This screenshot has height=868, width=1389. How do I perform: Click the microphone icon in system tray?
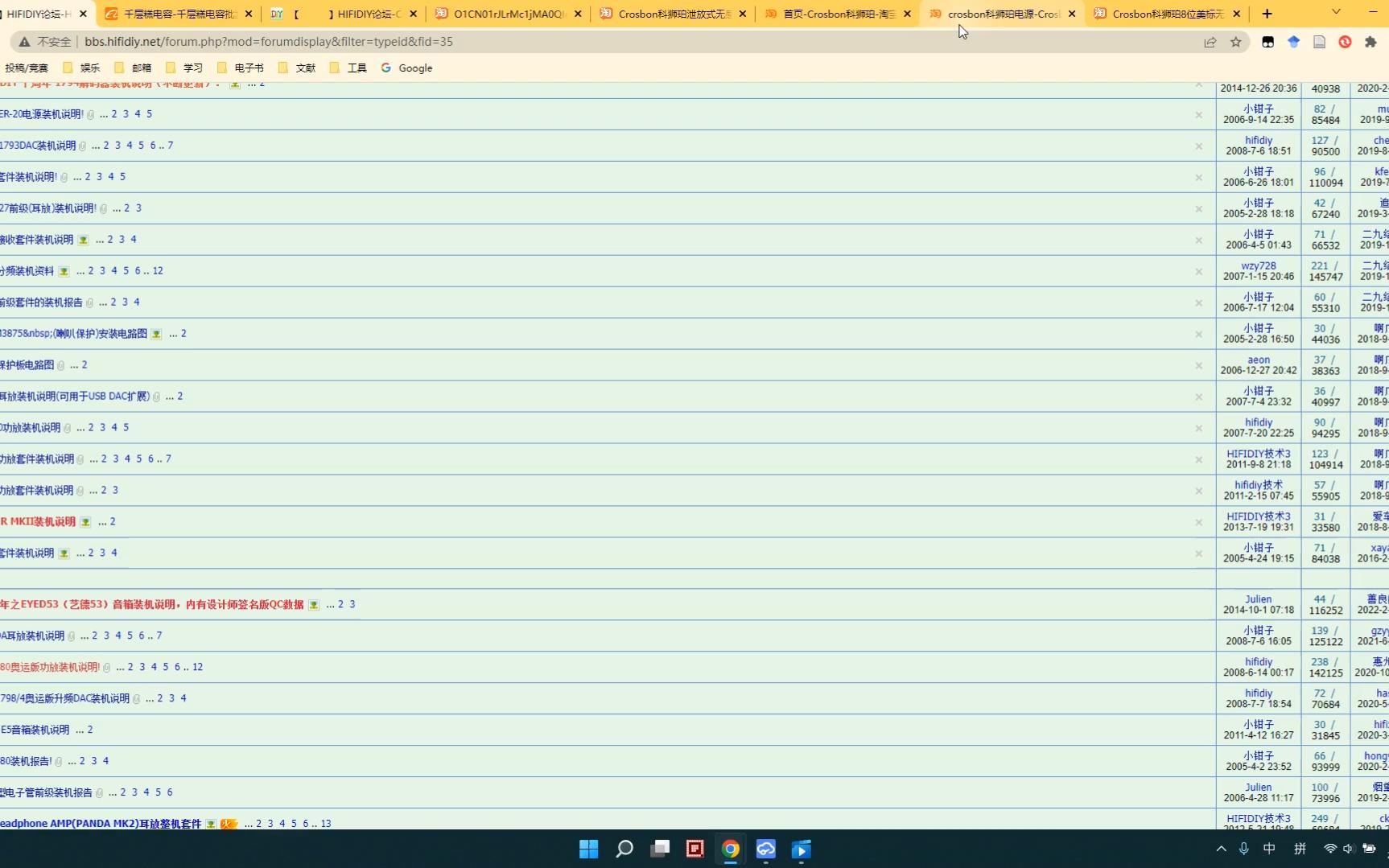(1244, 849)
